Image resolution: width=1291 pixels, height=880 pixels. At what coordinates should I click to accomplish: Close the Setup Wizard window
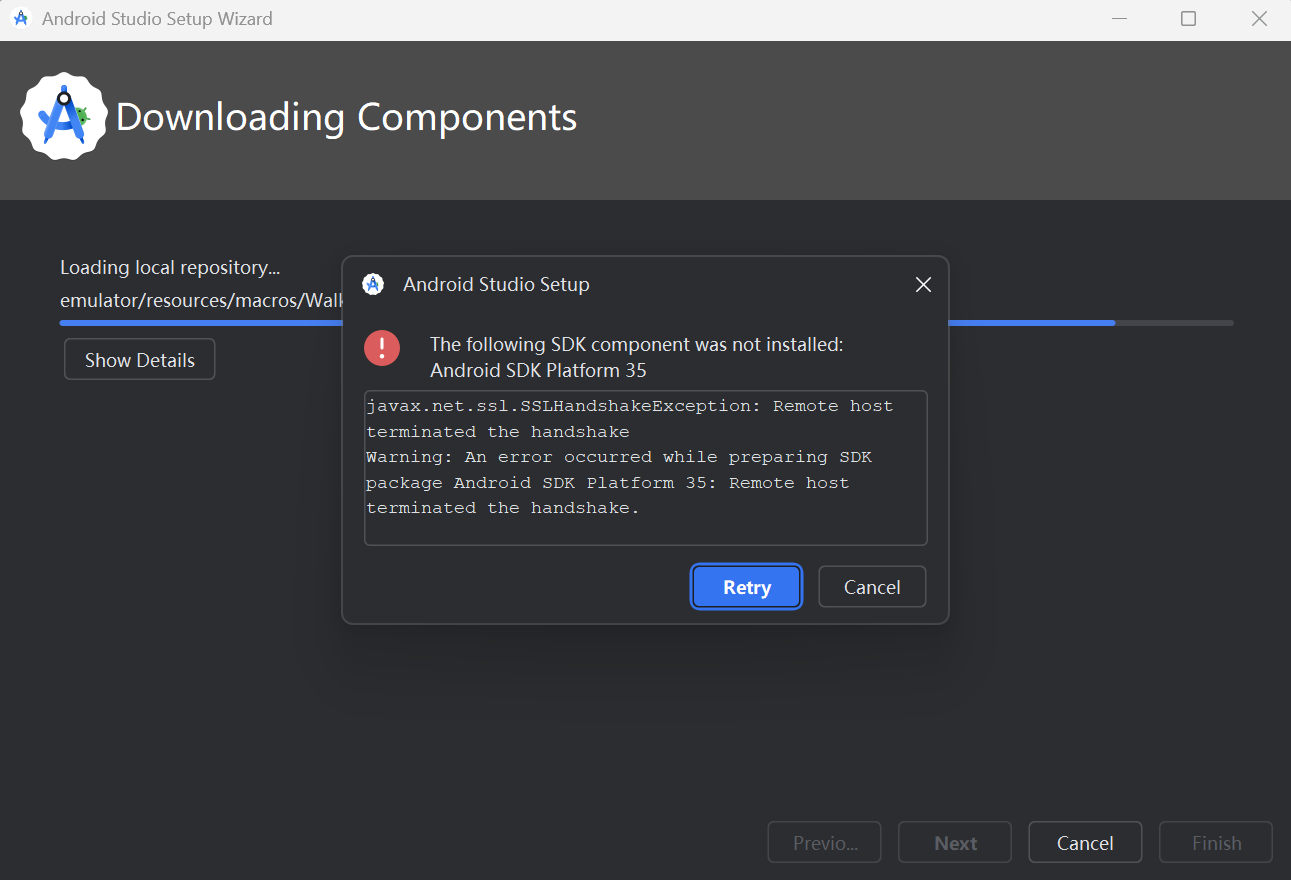pos(1259,19)
